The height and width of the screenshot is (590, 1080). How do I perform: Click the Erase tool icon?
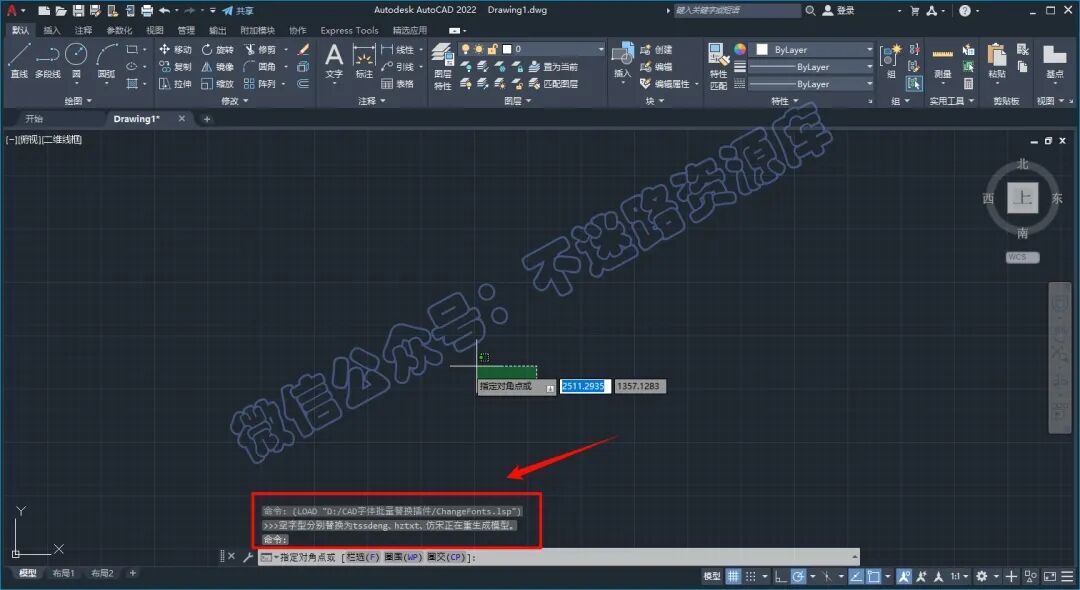pos(303,50)
